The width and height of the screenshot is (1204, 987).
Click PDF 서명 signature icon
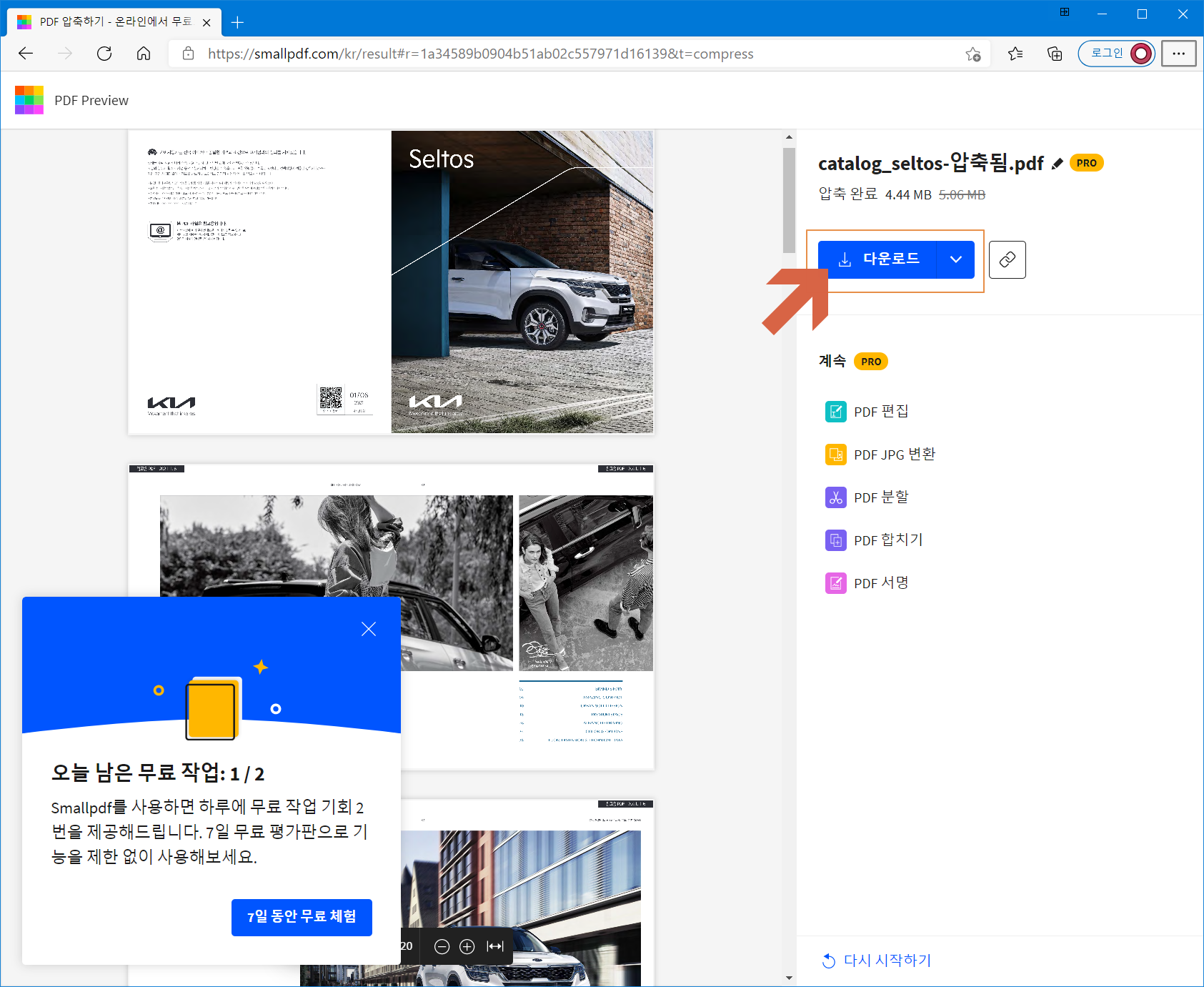pyautogui.click(x=836, y=583)
